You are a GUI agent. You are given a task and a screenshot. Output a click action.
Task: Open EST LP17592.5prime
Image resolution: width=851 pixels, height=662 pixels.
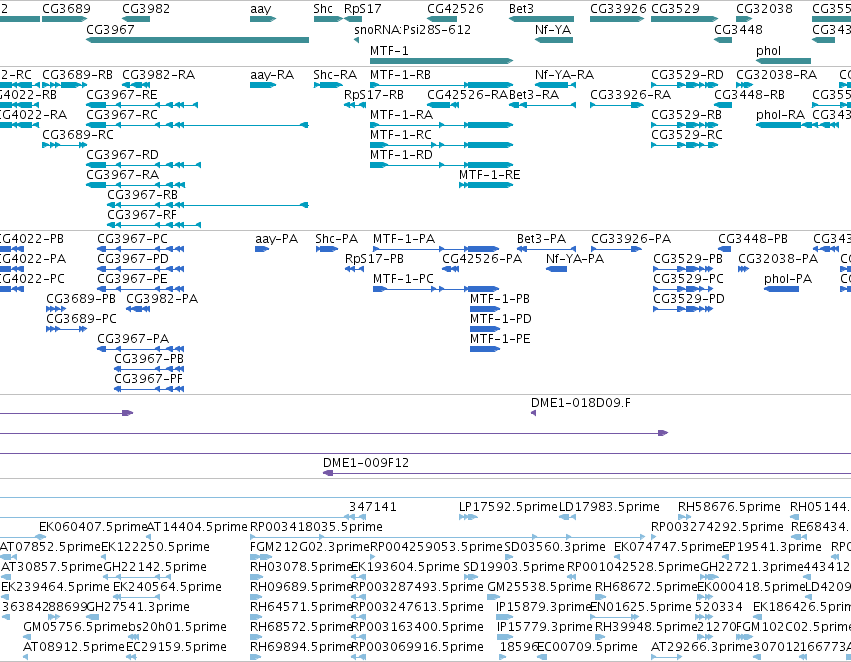468,517
